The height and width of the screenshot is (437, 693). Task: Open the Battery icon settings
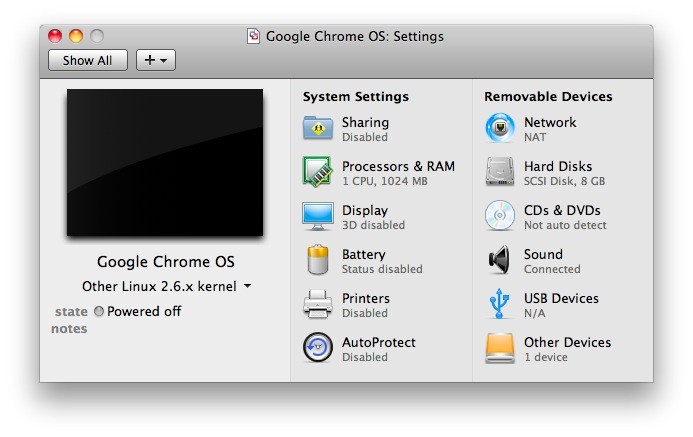tap(318, 260)
